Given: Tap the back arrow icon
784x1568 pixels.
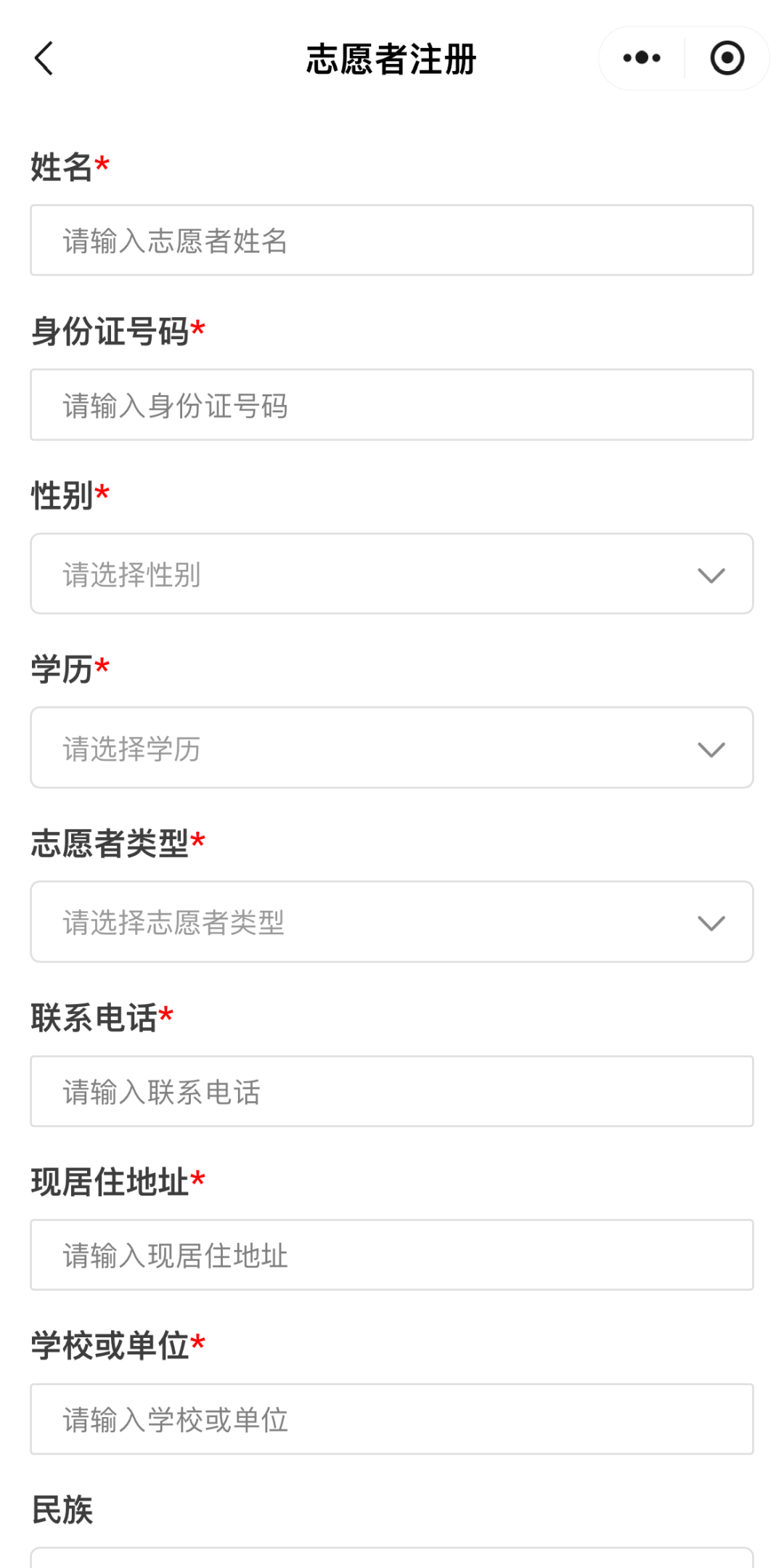Looking at the screenshot, I should click(x=44, y=58).
